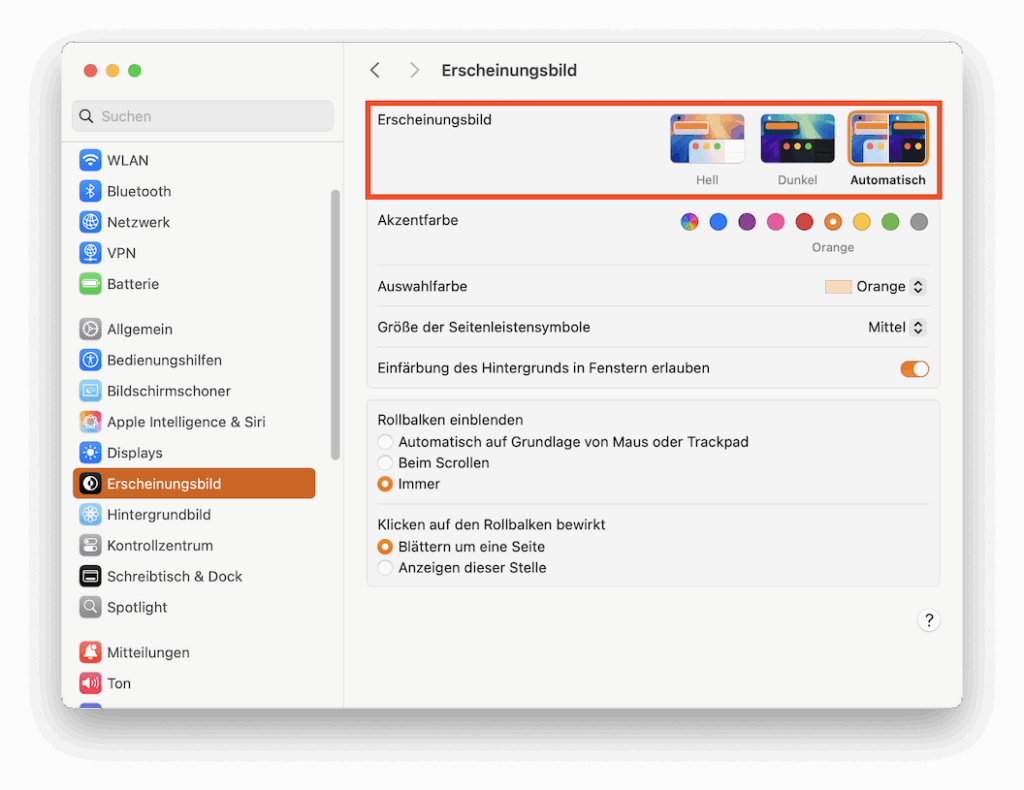This screenshot has height=790, width=1024.
Task: Click the Spotlight magnifier icon in sidebar
Action: point(90,607)
